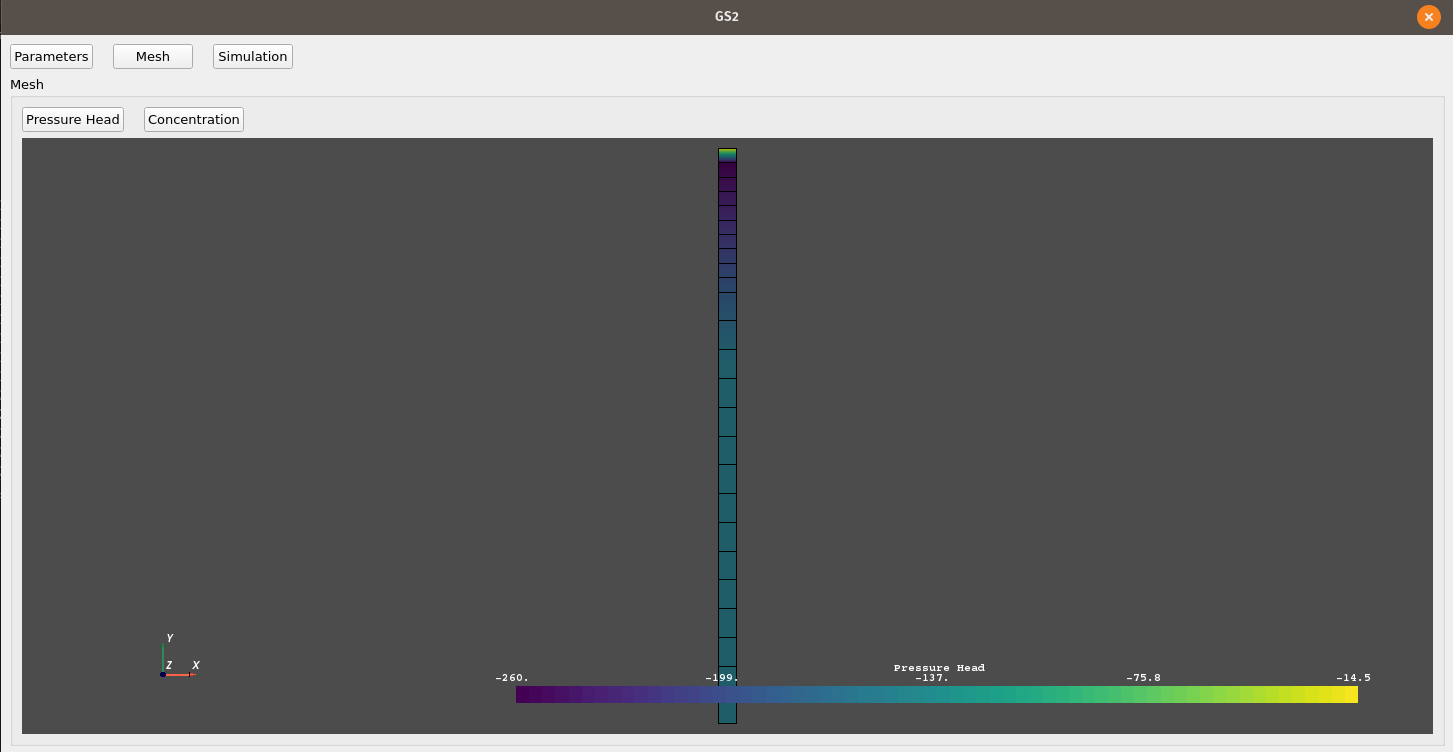Select the bottom cell of the mesh column
Screen dimensions: 1453x752
tap(727, 710)
